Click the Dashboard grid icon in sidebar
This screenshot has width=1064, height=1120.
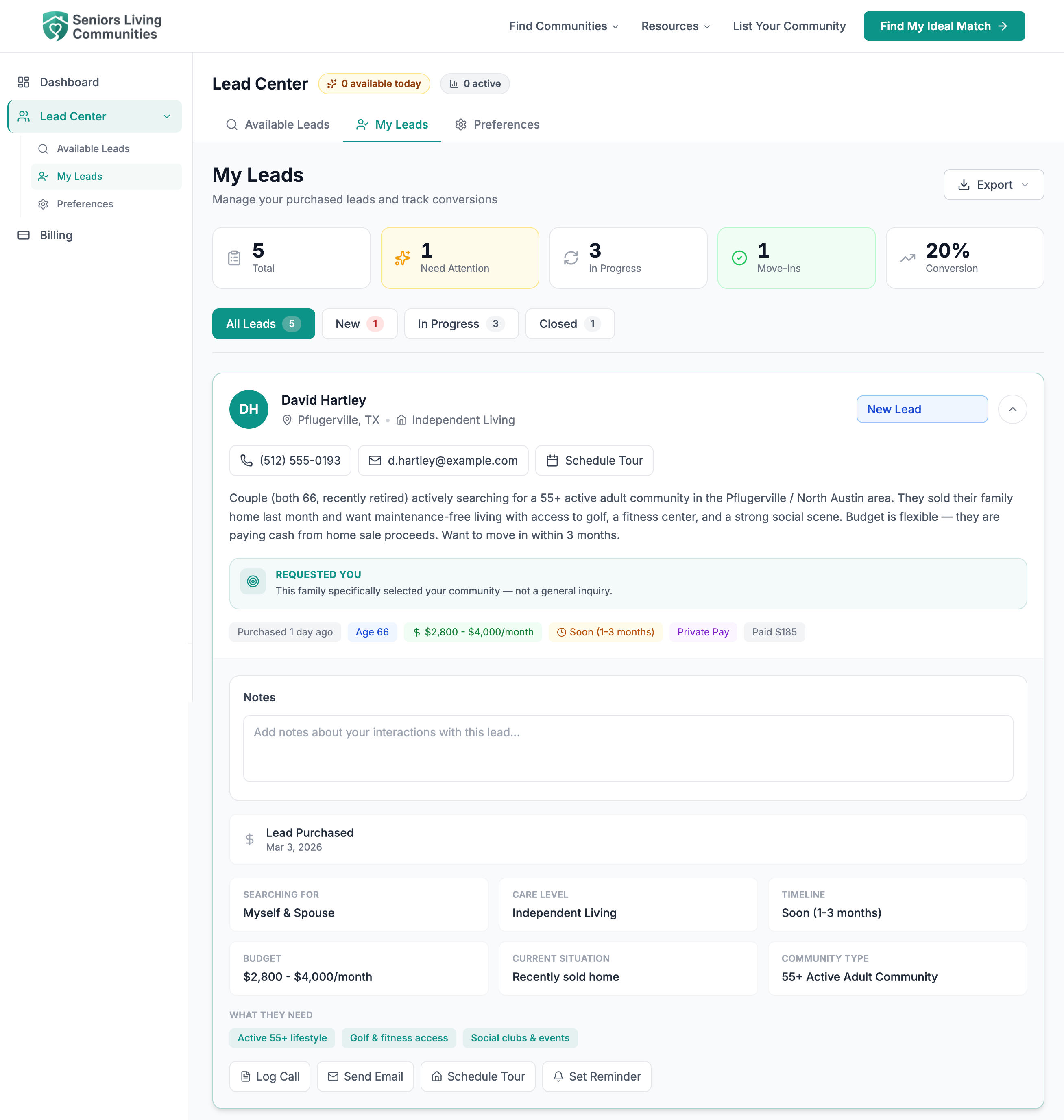[x=24, y=82]
